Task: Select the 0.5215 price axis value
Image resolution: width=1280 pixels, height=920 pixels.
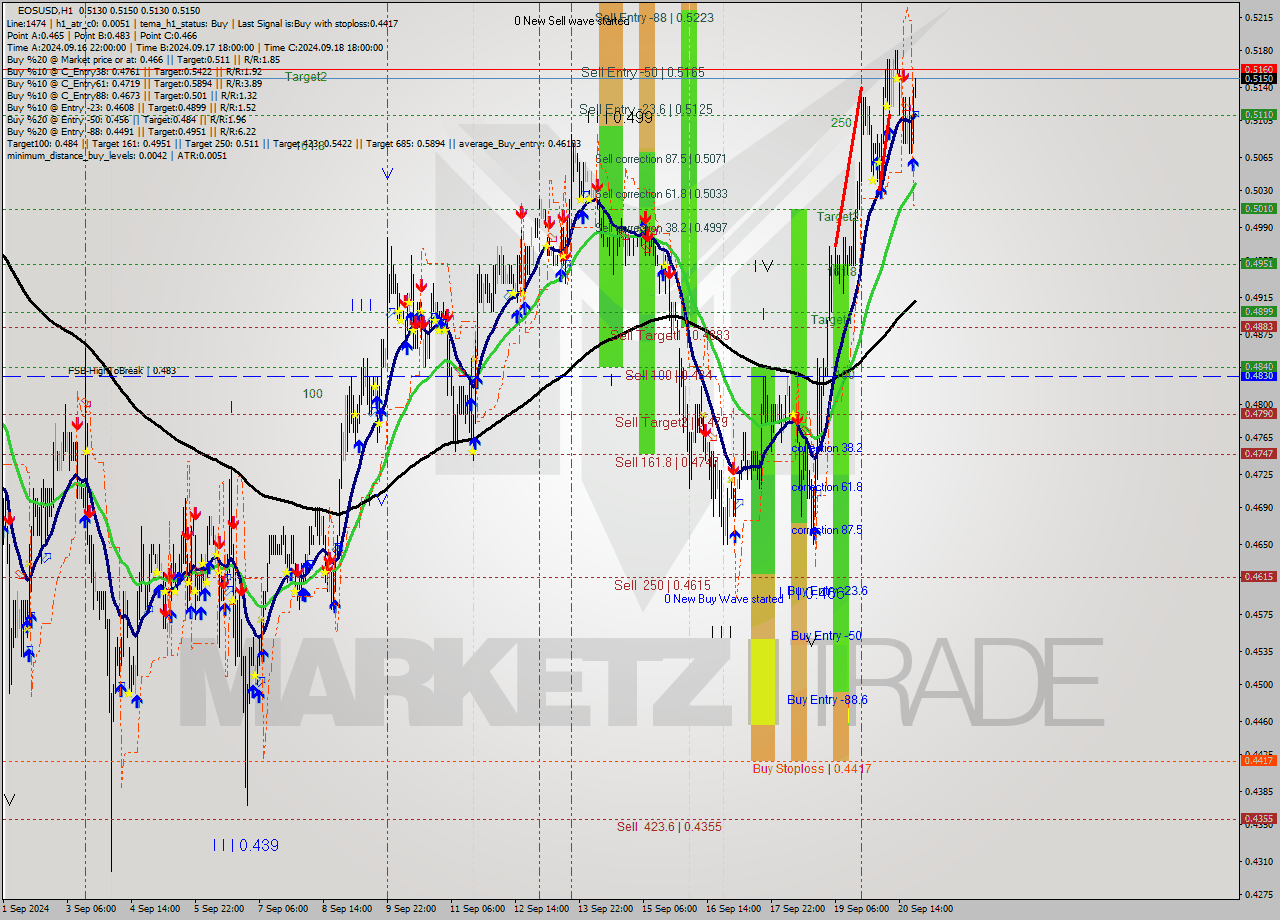Action: [x=1258, y=17]
